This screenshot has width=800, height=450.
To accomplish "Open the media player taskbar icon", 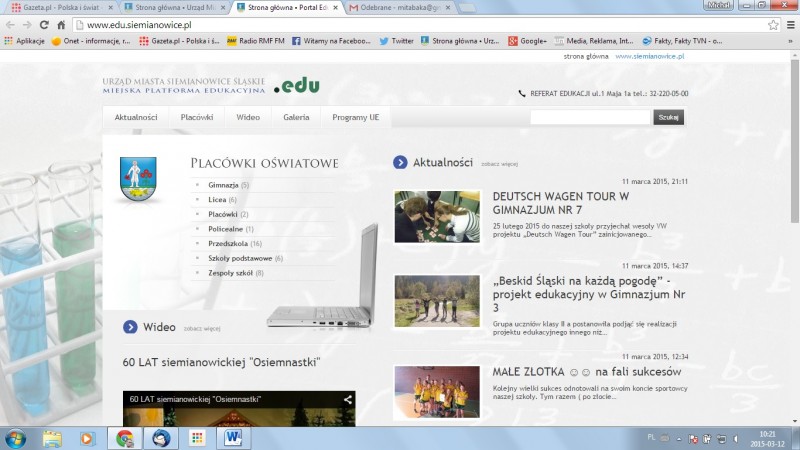I will [87, 438].
